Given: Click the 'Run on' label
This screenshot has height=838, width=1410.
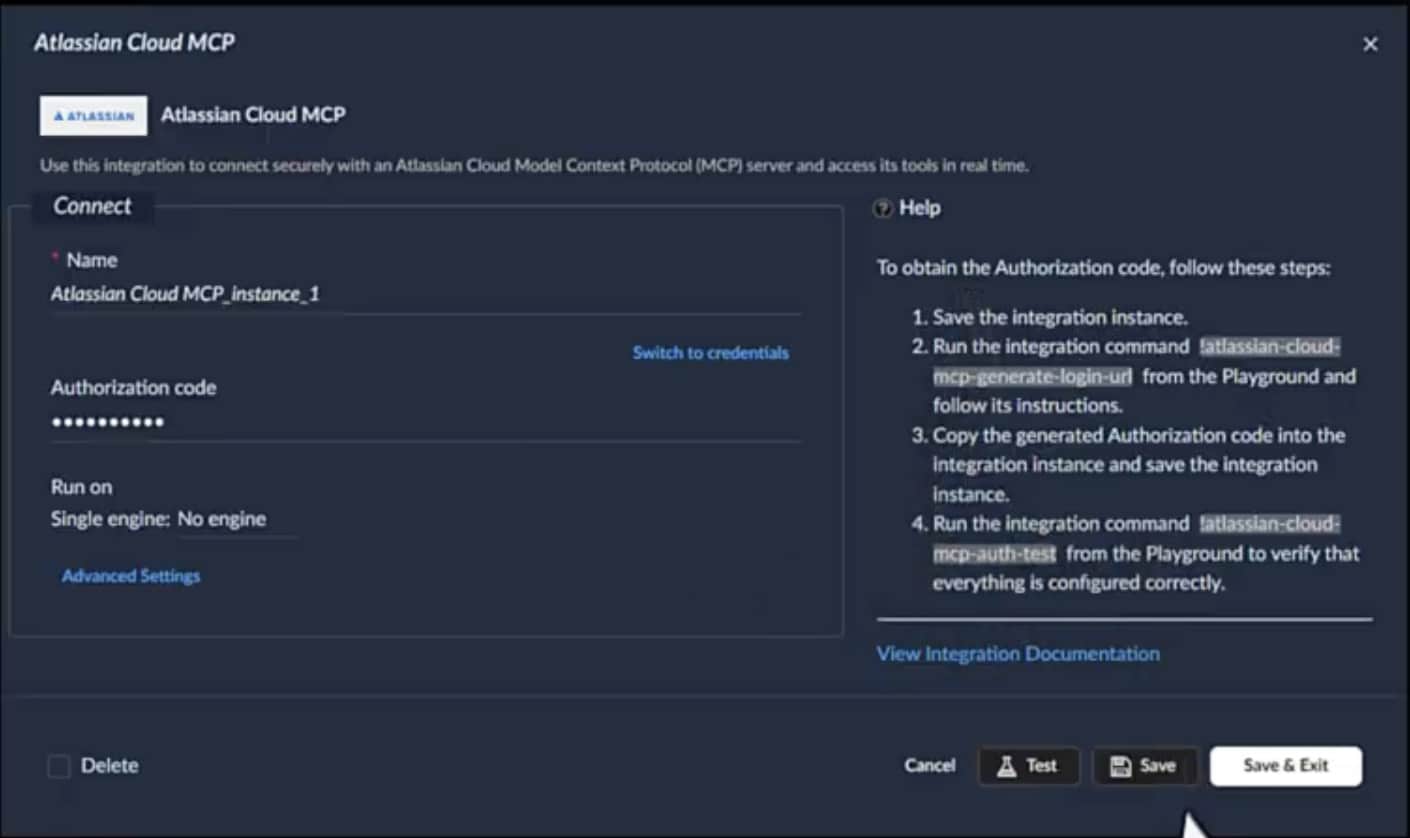Looking at the screenshot, I should click(x=81, y=487).
